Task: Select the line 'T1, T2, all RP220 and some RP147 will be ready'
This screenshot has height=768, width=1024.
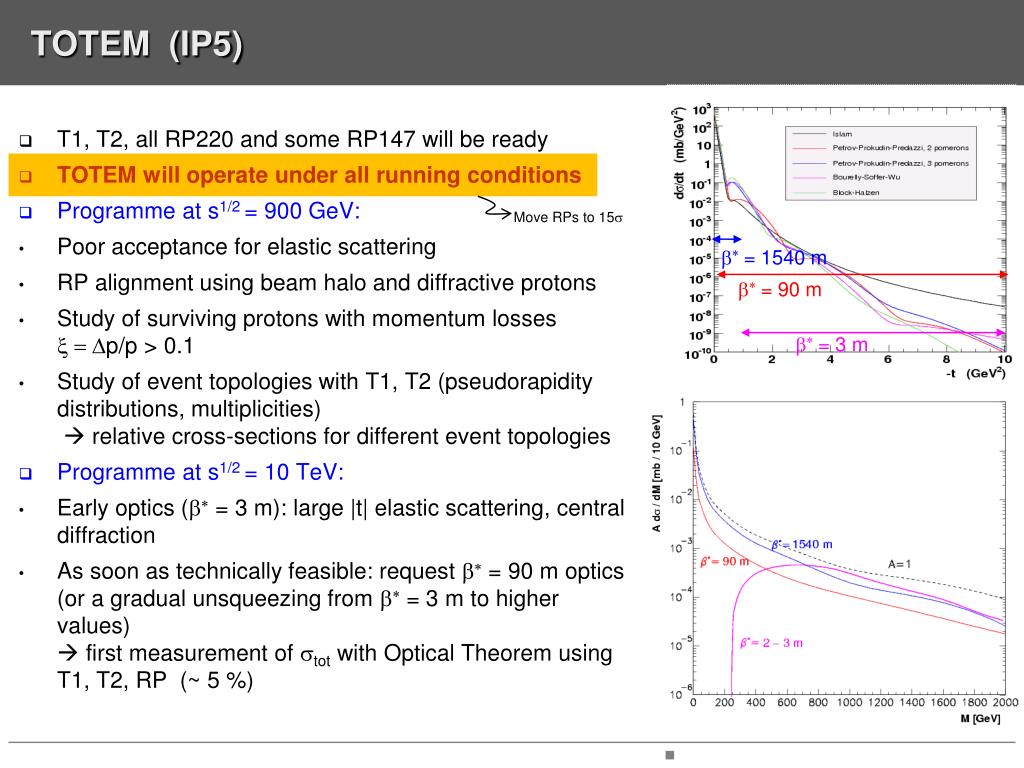Action: 302,139
